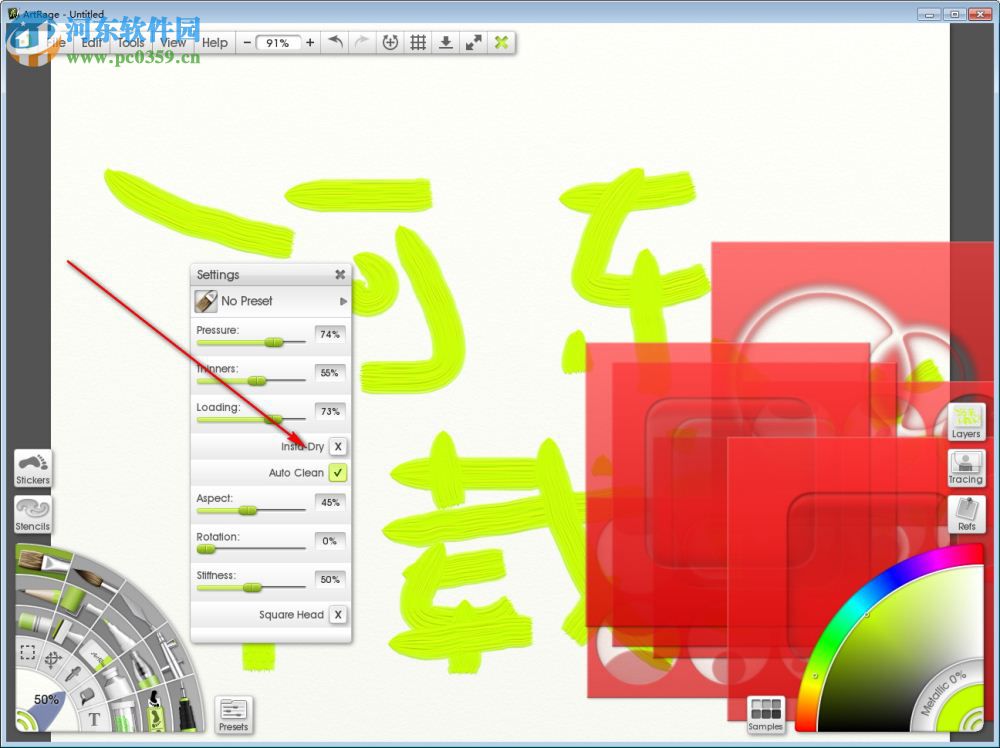Click the fullscreen arrows toolbar icon
This screenshot has height=748, width=1000.
473,42
